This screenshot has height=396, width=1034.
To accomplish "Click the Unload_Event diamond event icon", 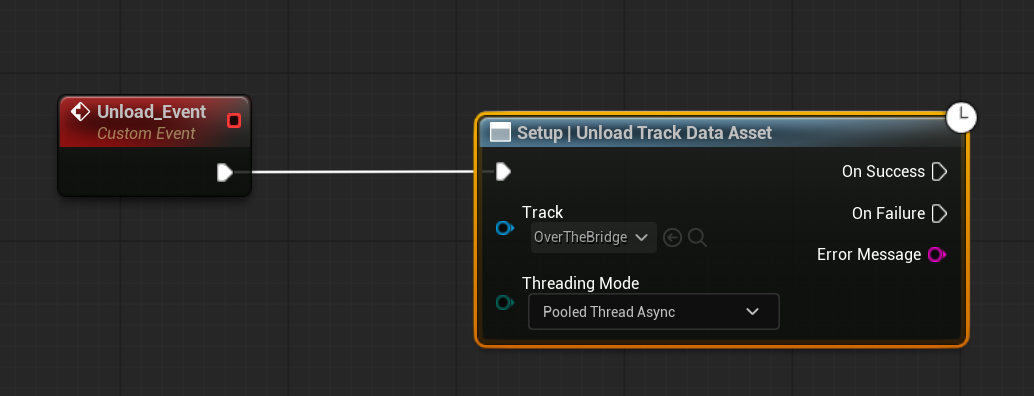I will coord(80,112).
